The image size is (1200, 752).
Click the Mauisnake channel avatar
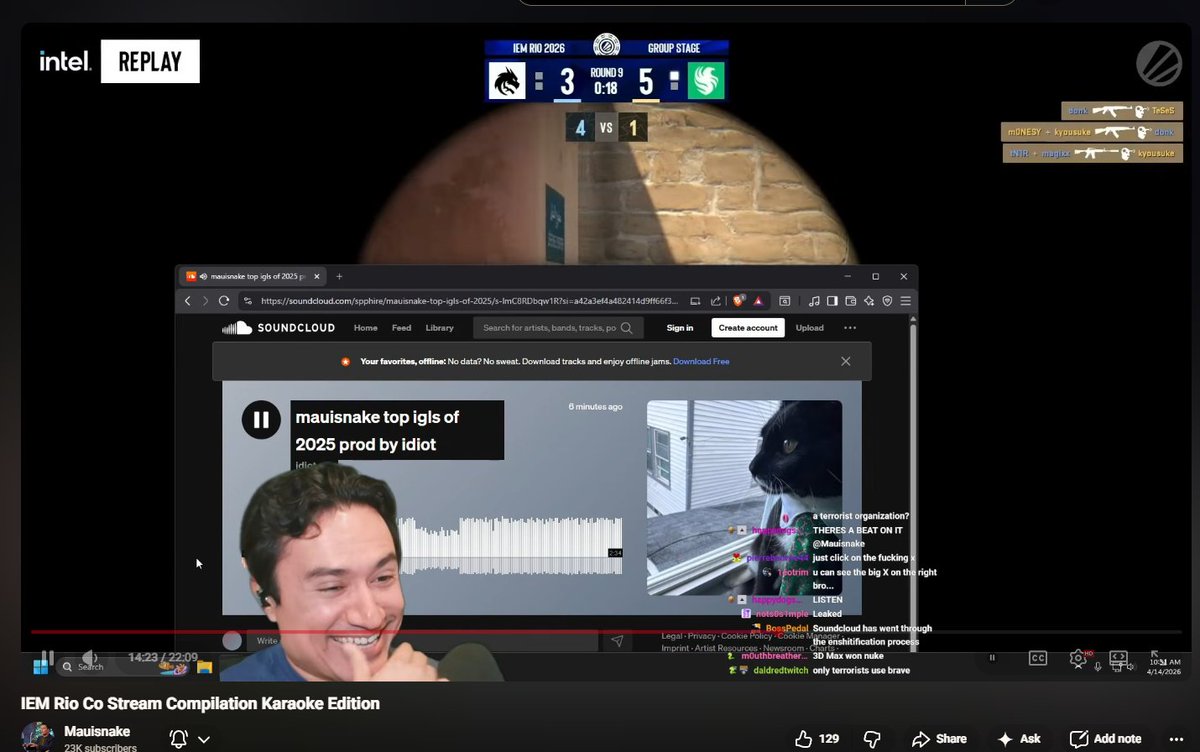click(x=37, y=737)
